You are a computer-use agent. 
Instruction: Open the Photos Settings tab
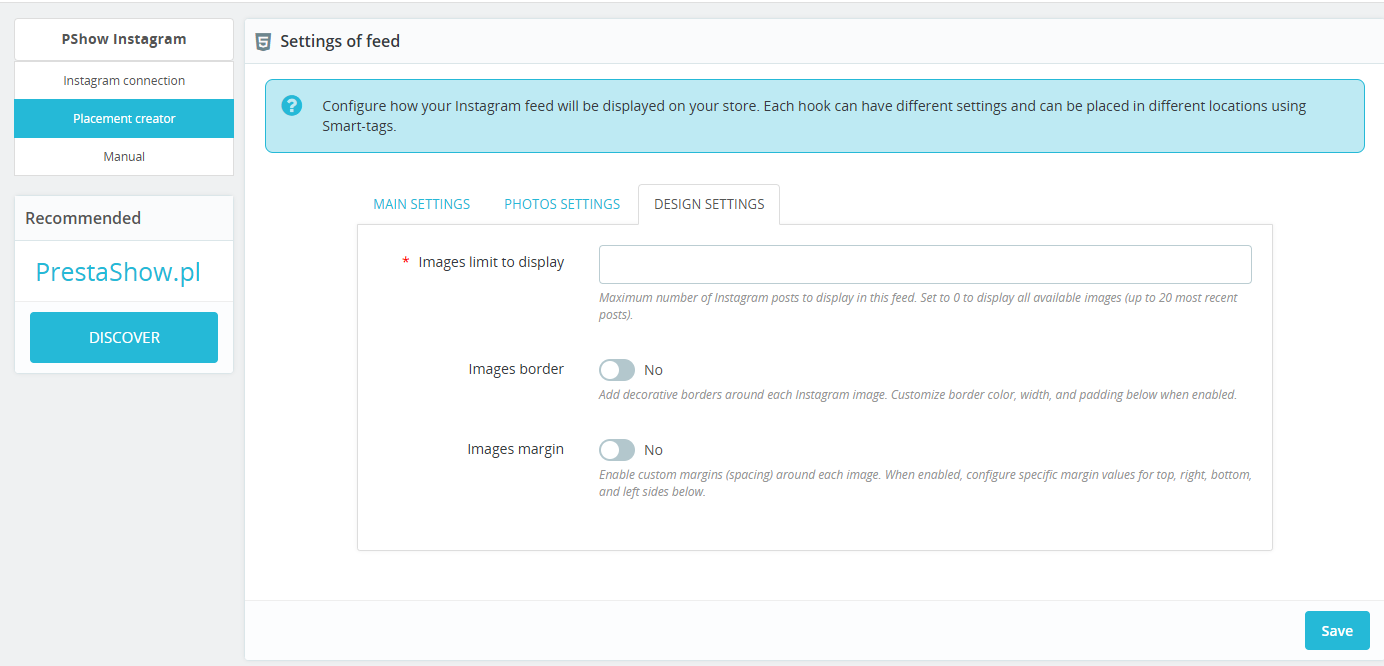coord(561,204)
